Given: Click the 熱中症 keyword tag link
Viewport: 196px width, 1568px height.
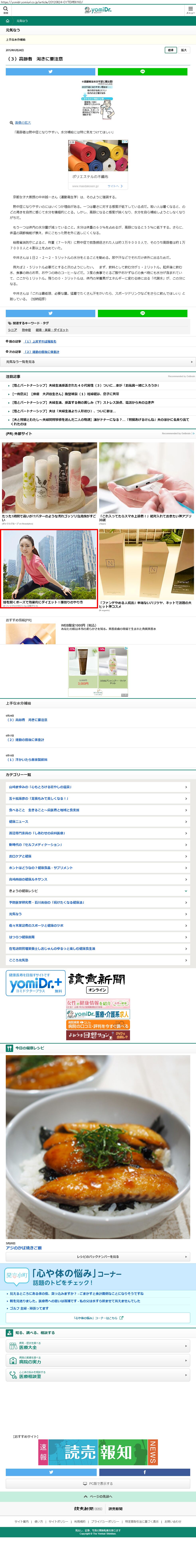Looking at the screenshot, I should click(x=26, y=330).
